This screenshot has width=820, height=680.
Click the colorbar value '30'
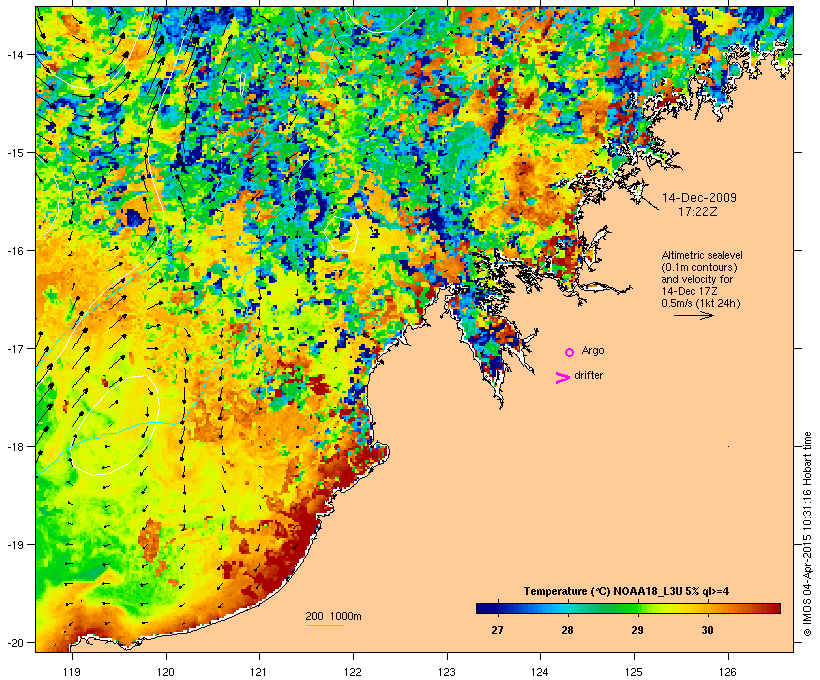[x=707, y=630]
